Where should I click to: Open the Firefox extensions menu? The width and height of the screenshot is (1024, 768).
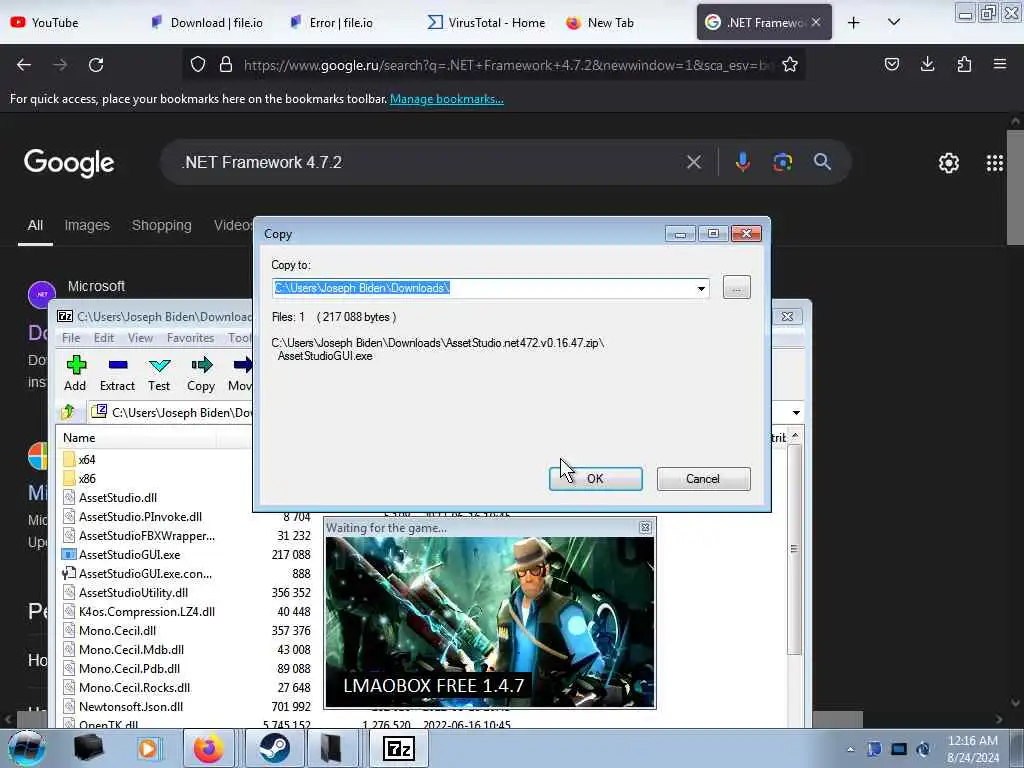click(964, 64)
